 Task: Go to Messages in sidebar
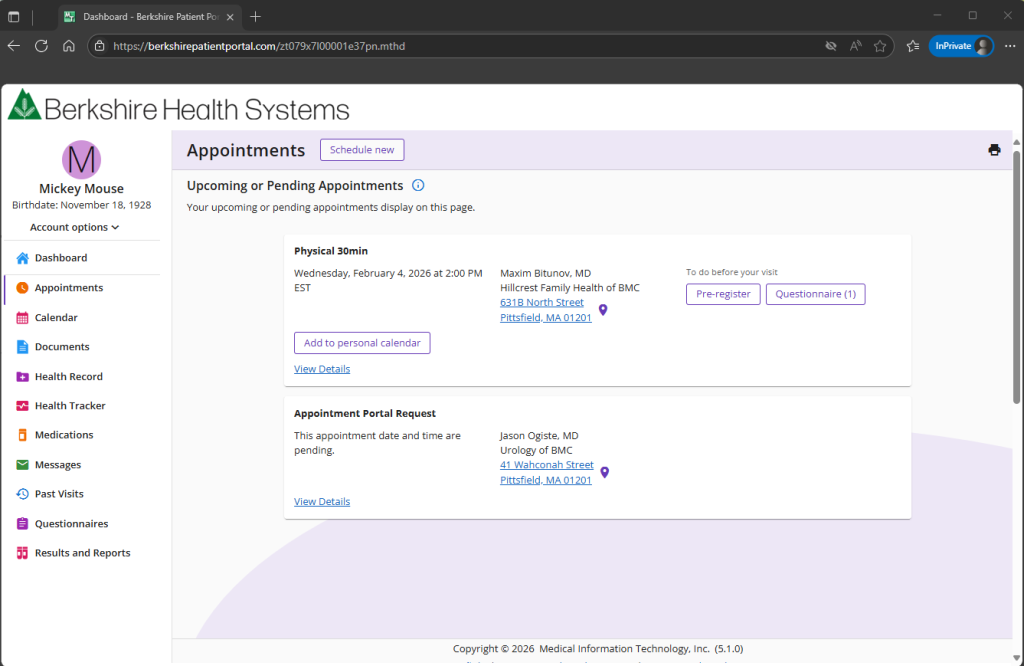click(x=57, y=465)
